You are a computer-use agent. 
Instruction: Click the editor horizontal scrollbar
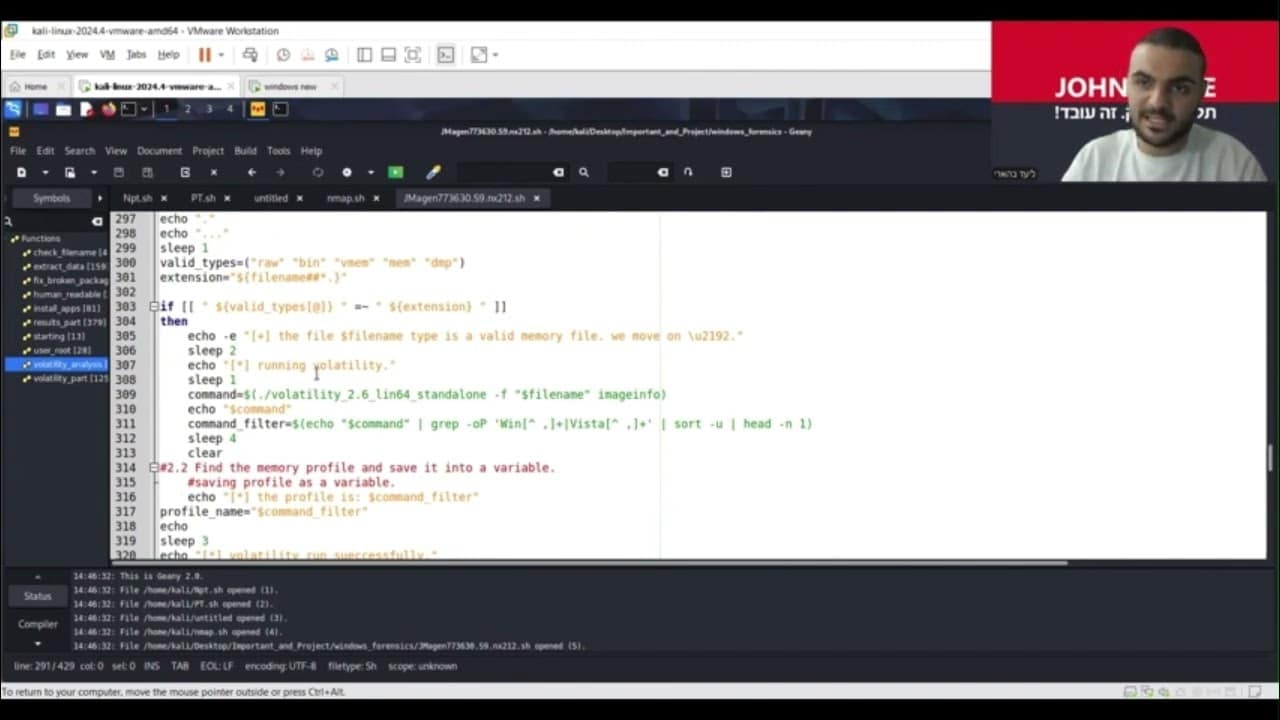[588, 563]
